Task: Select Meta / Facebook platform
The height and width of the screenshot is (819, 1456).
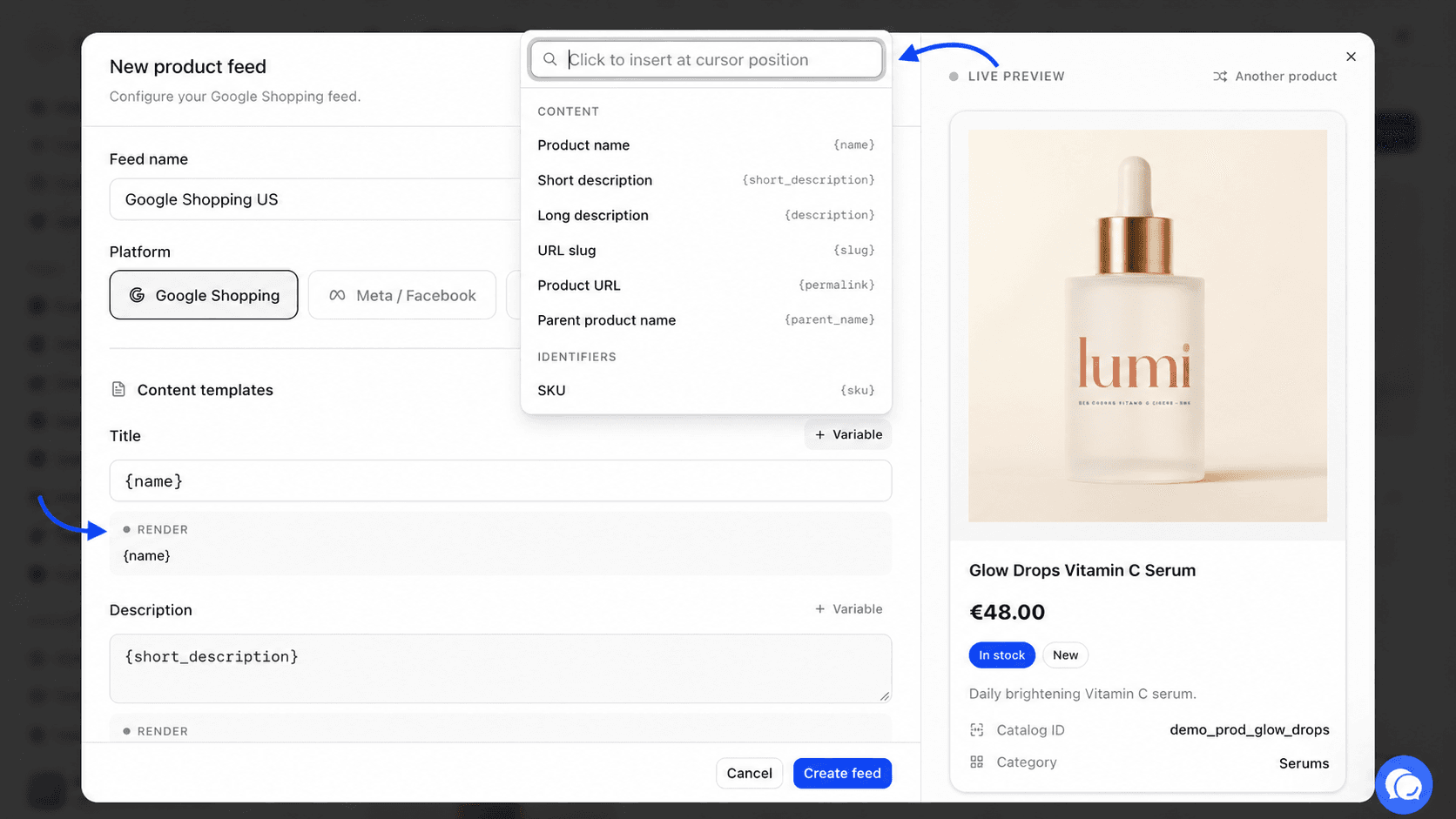Action: coord(402,295)
